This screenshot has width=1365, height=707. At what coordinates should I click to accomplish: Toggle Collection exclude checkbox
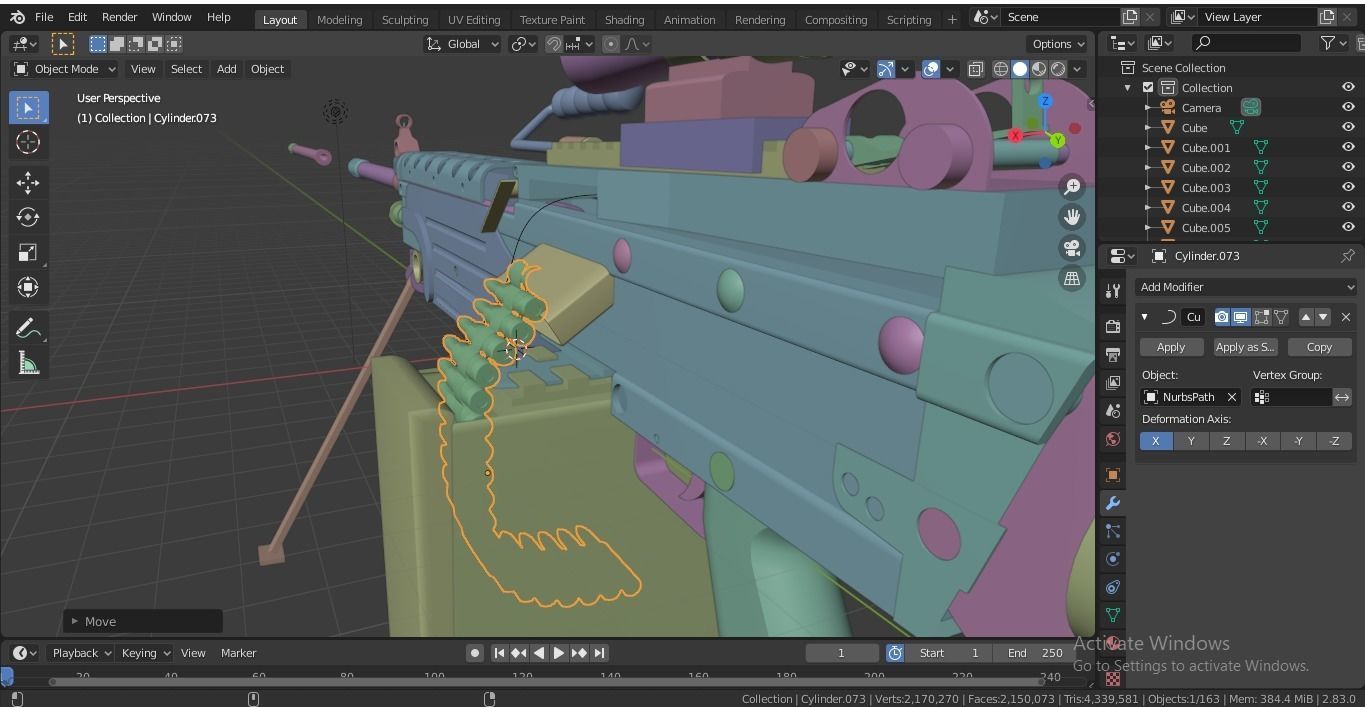[x=1148, y=88]
